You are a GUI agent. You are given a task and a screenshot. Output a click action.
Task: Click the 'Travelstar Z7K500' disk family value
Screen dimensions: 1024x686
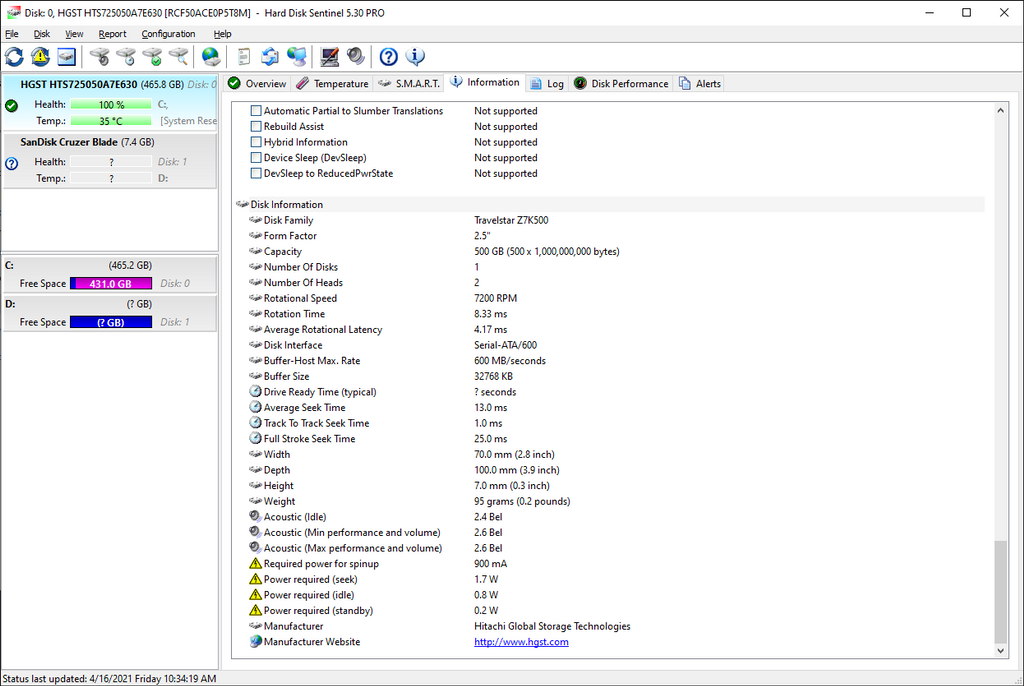tap(511, 220)
